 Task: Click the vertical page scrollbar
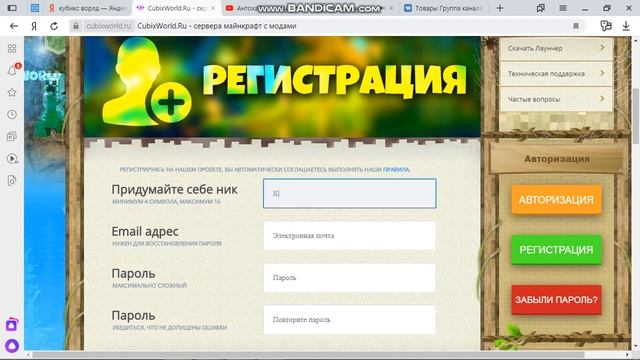pos(636,116)
